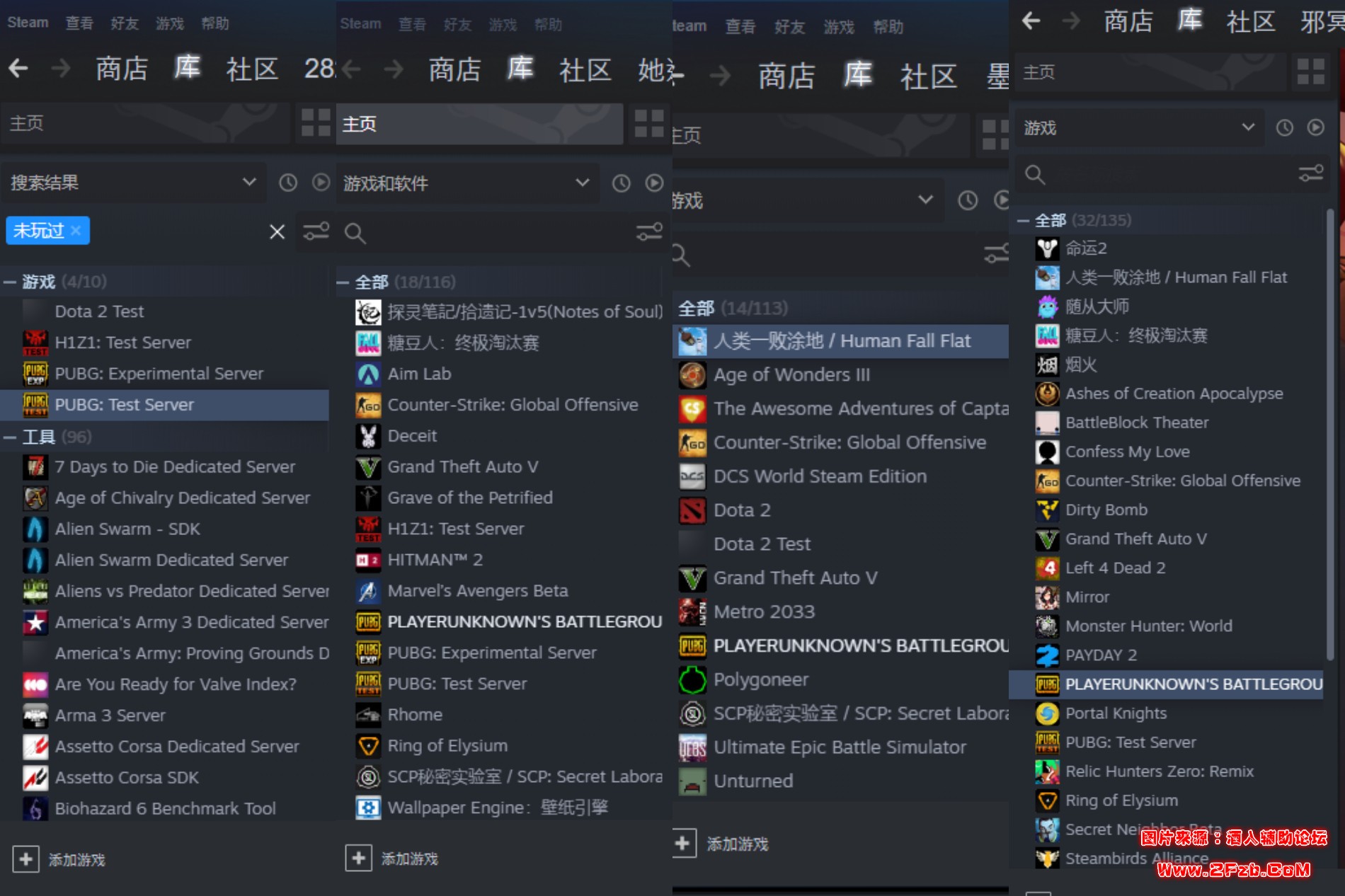Toggle advanced filter icon next to 未玩过 search bar
This screenshot has width=1345, height=896.
point(316,231)
